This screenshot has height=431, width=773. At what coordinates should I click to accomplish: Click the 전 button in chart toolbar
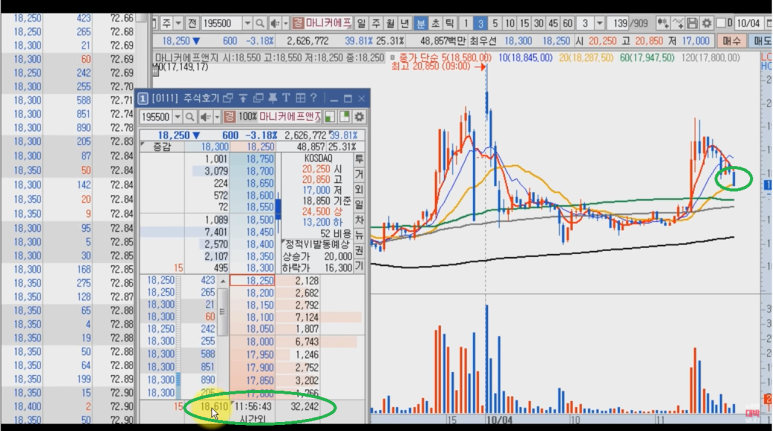[192, 23]
